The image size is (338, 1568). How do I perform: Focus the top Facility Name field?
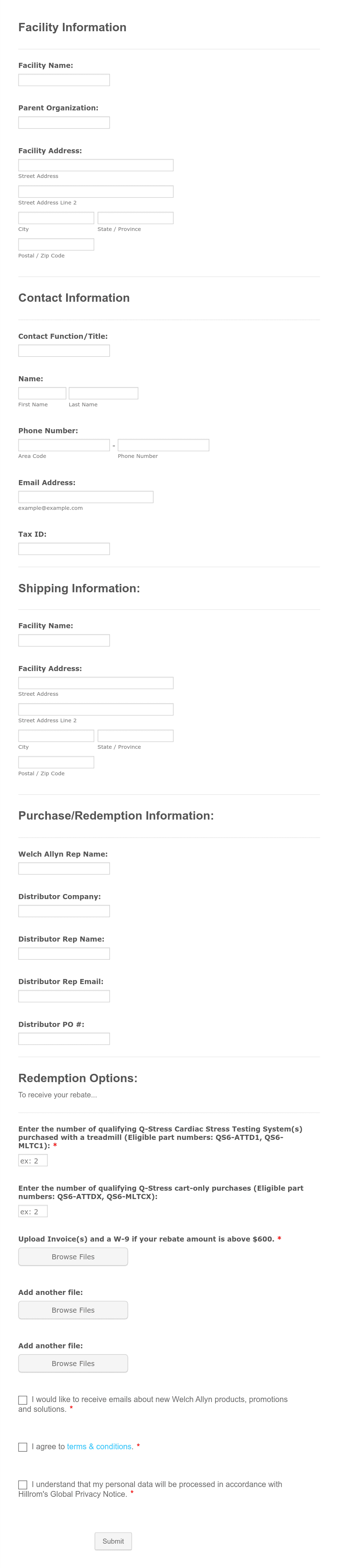[64, 80]
